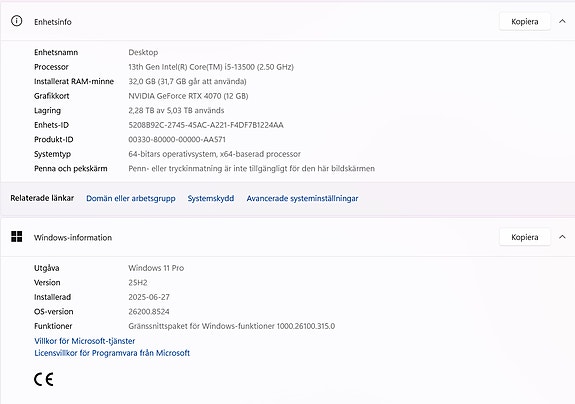Click the Funktioner label

pyautogui.click(x=53, y=326)
